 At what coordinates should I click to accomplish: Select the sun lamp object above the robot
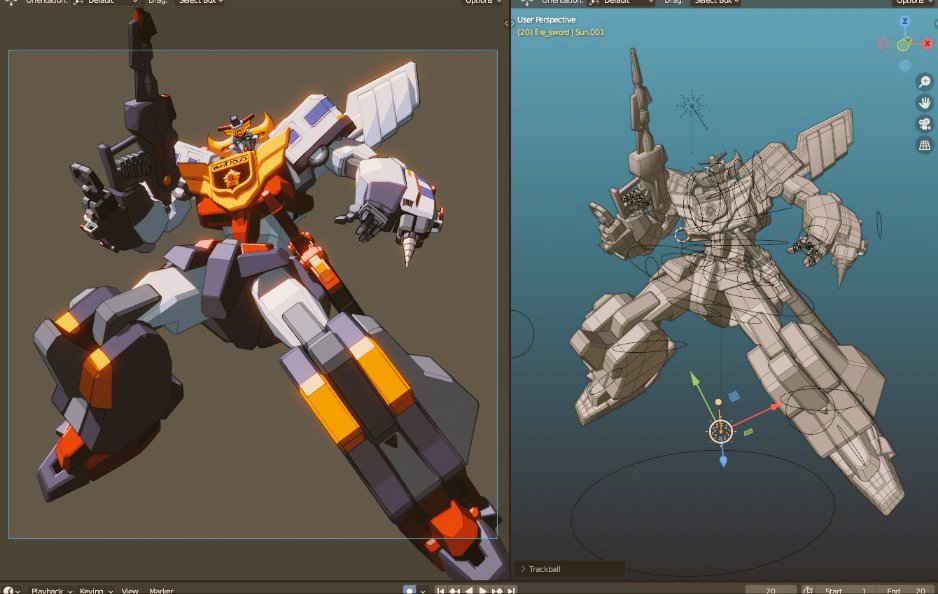pos(692,106)
